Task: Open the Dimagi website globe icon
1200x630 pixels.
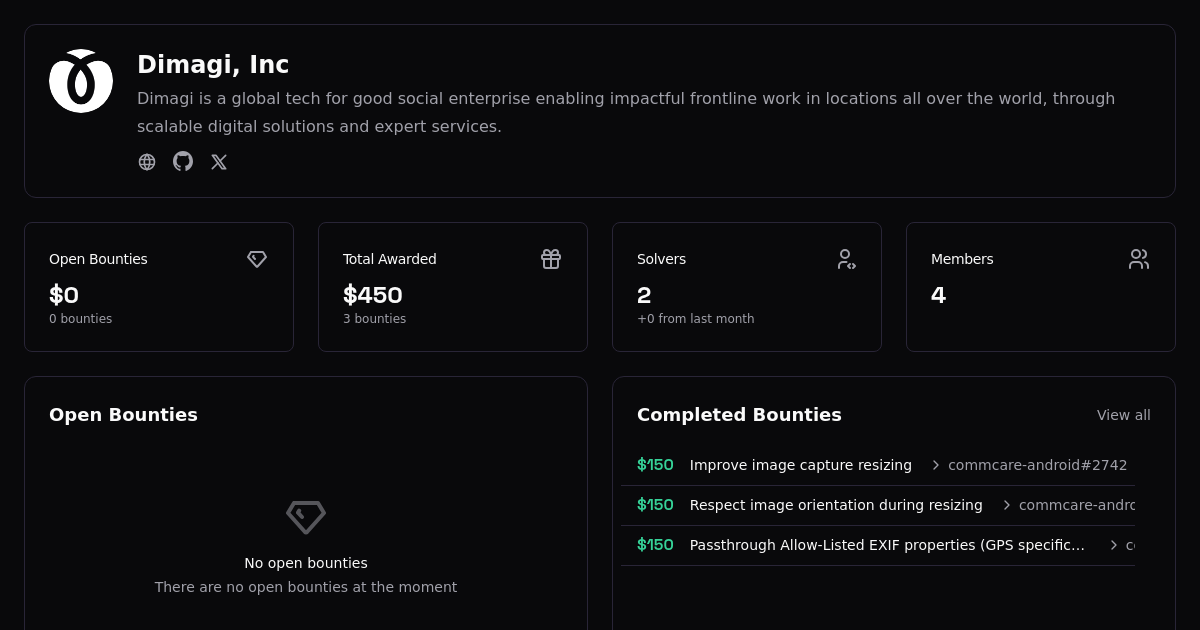Action: tap(147, 162)
